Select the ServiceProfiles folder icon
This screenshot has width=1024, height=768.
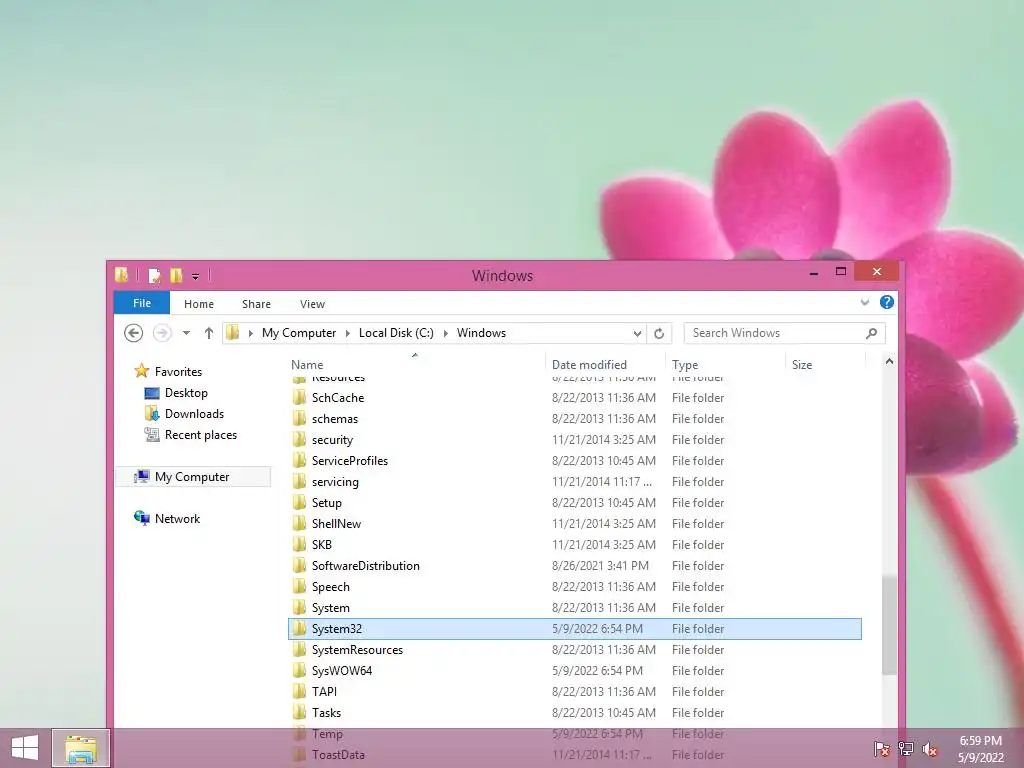coord(299,460)
